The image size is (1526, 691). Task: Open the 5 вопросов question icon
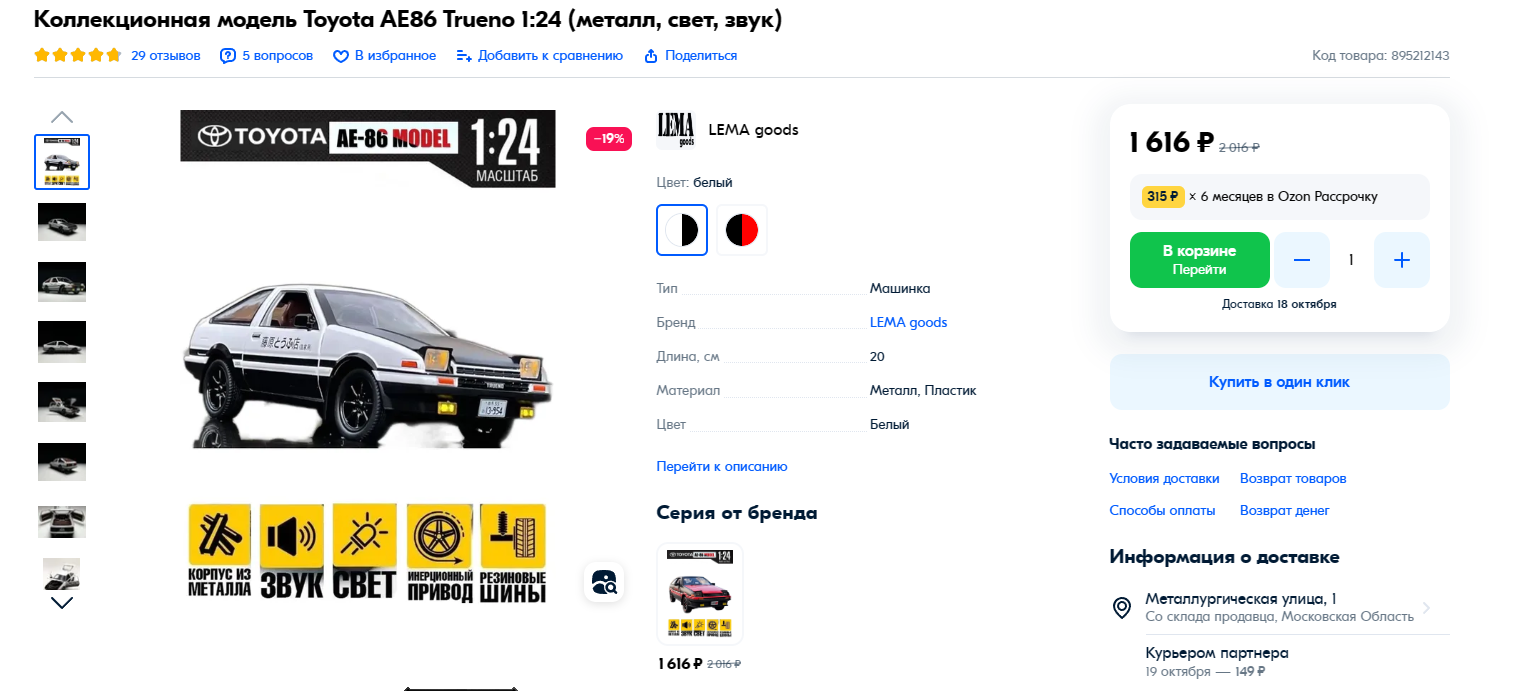pyautogui.click(x=228, y=56)
